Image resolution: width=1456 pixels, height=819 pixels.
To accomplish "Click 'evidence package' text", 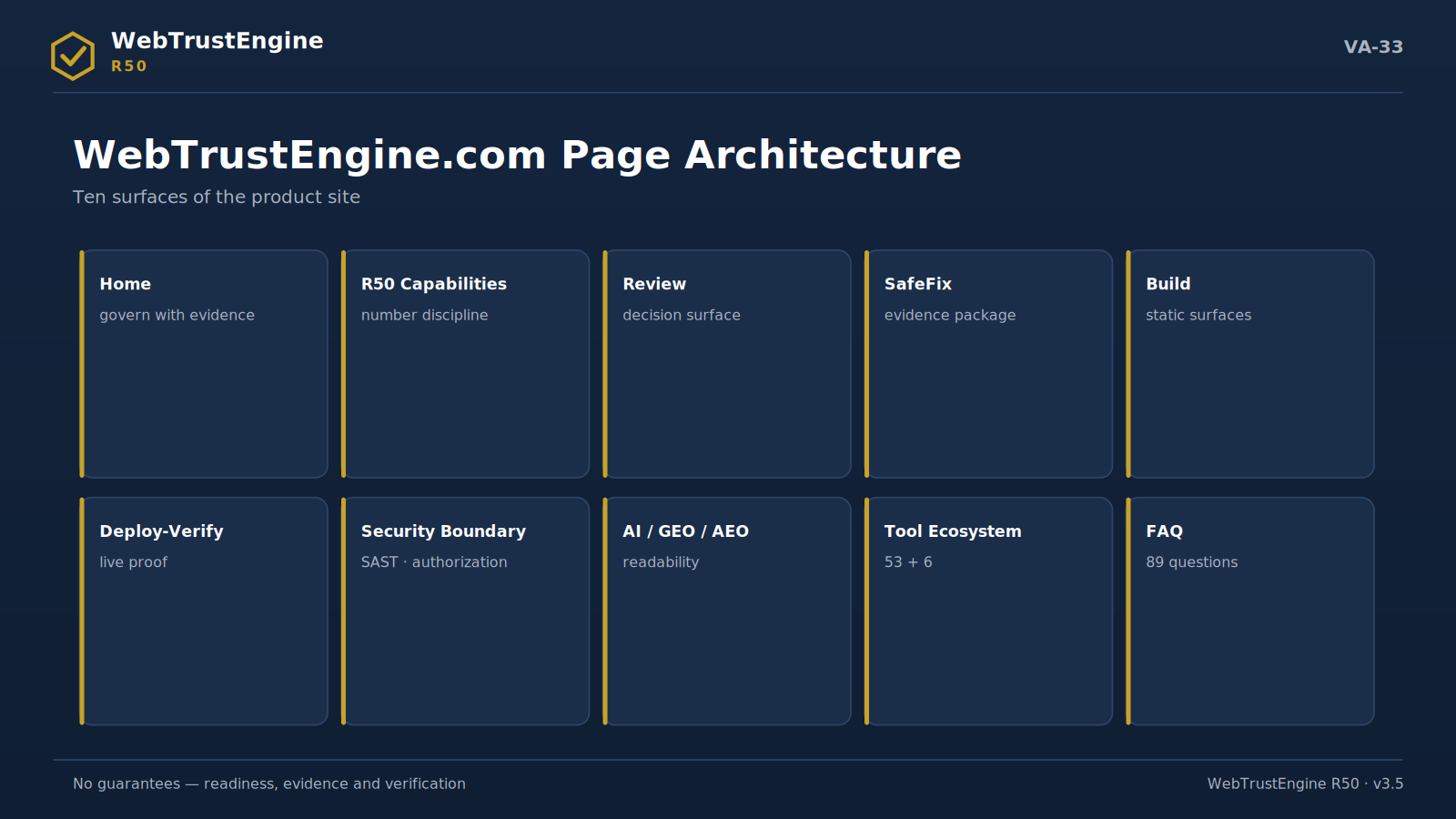I will coord(950,315).
